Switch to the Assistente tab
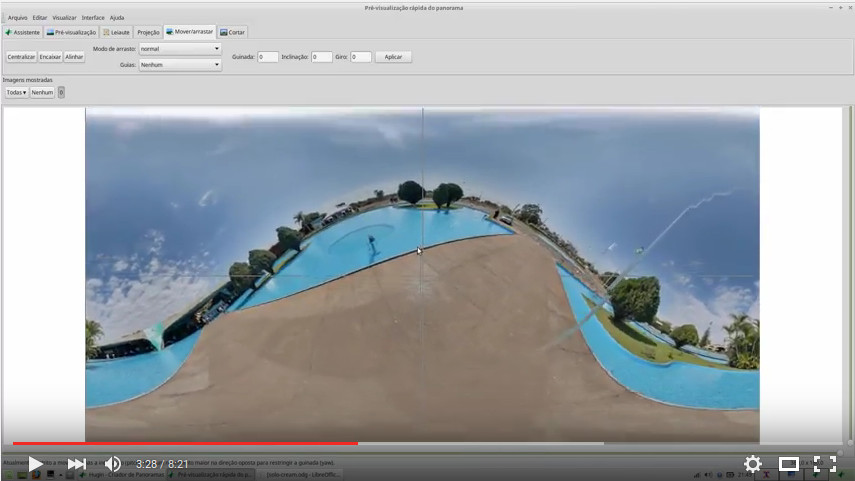The height and width of the screenshot is (481, 855). (22, 32)
